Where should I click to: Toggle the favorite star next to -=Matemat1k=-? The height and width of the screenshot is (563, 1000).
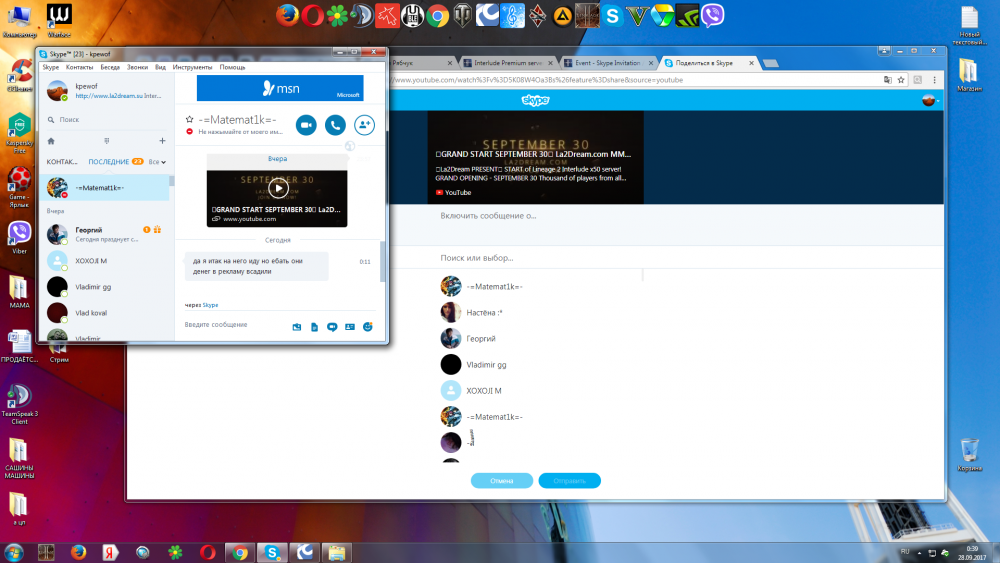point(189,119)
